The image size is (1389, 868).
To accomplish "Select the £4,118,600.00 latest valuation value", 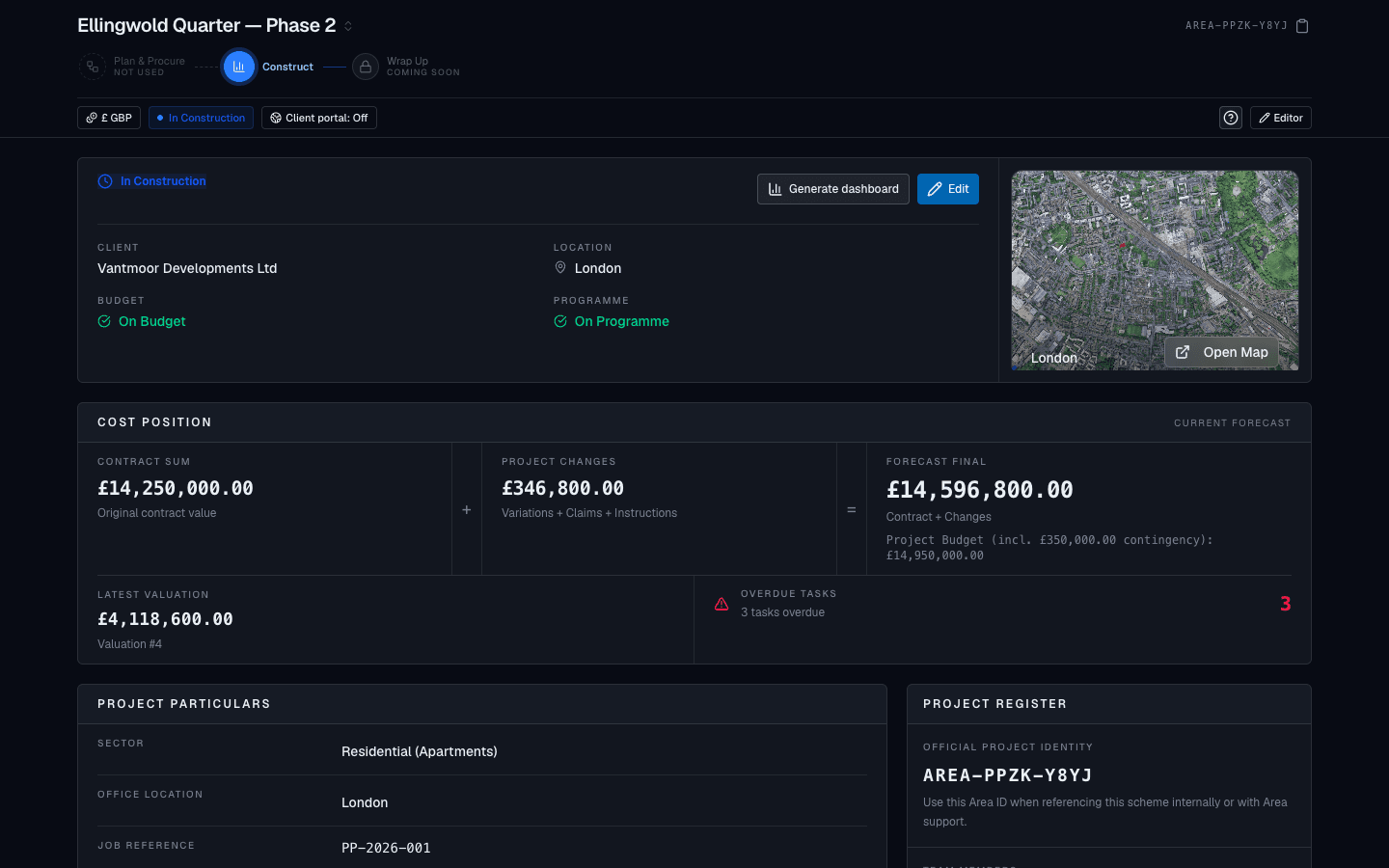I will tap(165, 619).
